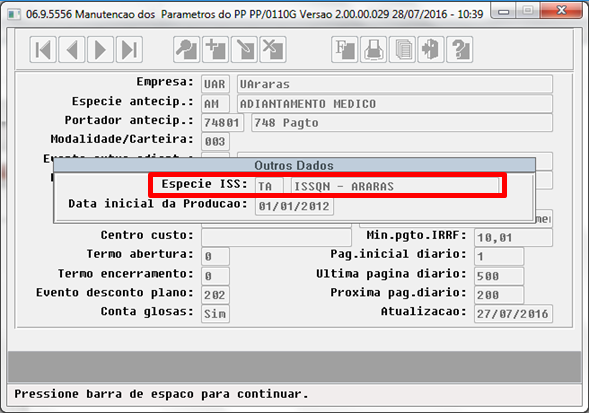Select the ISSQN - ARARAS field
The image size is (589, 414).
[x=395, y=186]
